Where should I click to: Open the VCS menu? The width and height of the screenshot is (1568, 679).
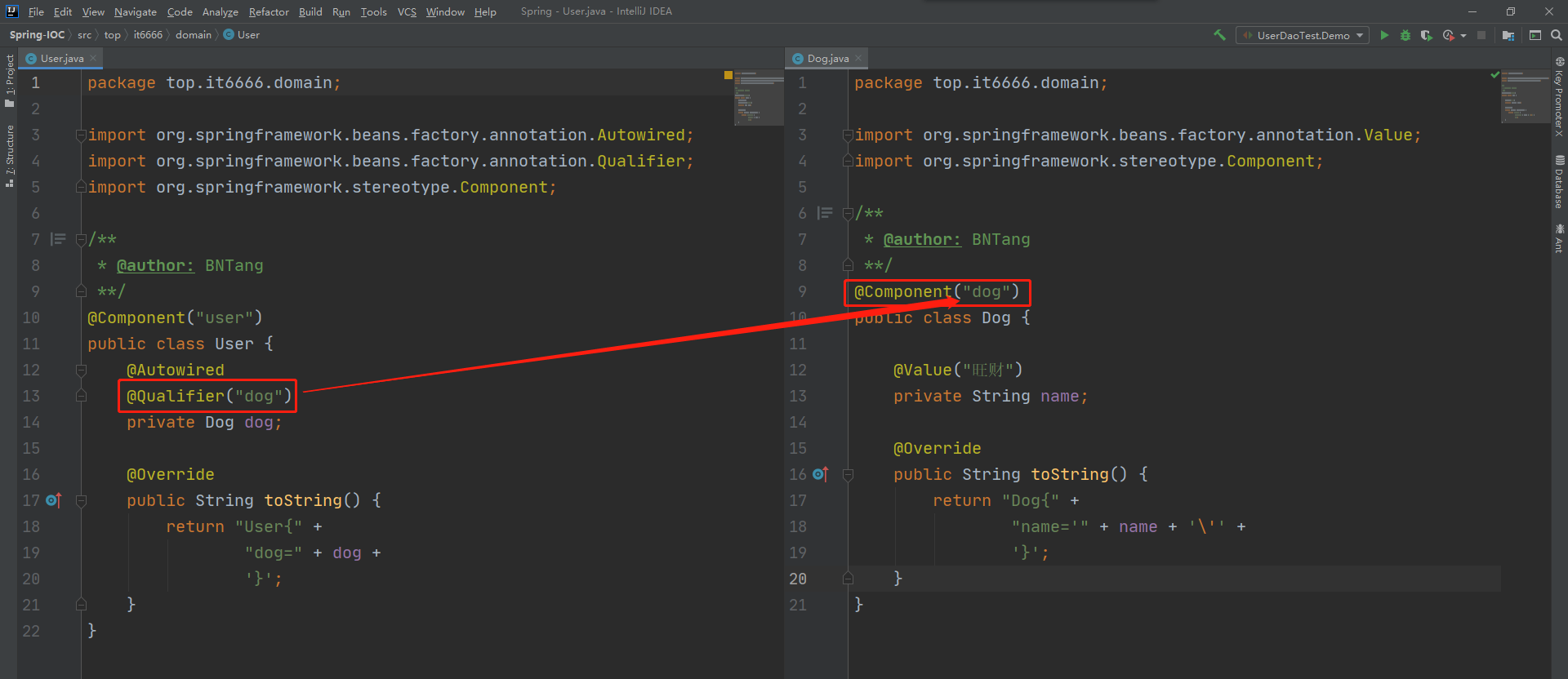[x=407, y=11]
